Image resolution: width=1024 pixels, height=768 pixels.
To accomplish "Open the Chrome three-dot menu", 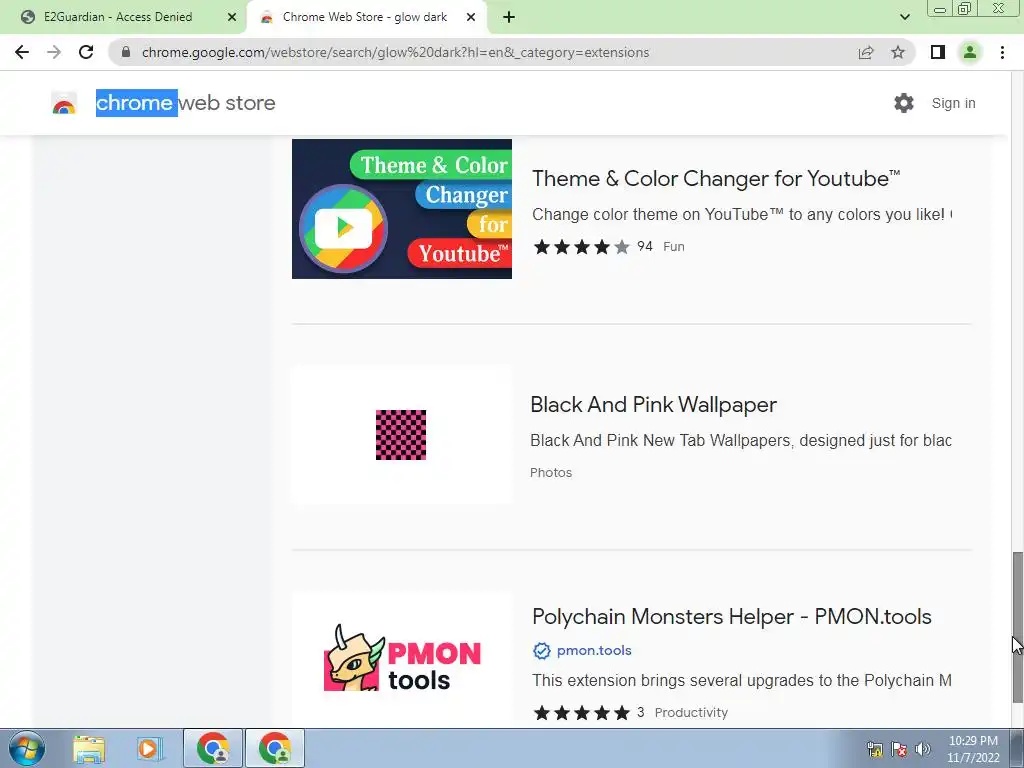I will click(1002, 52).
